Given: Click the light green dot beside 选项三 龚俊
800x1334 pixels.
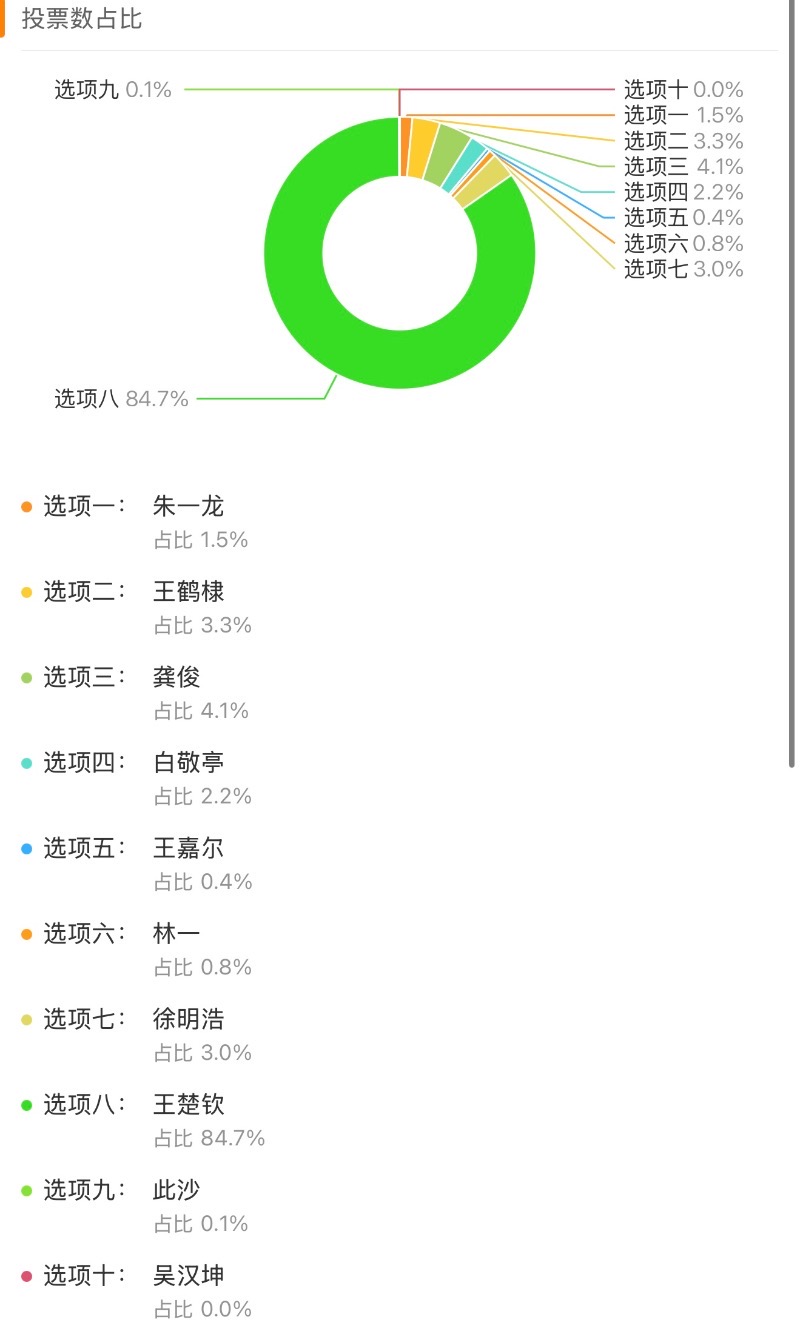Looking at the screenshot, I should tap(27, 678).
